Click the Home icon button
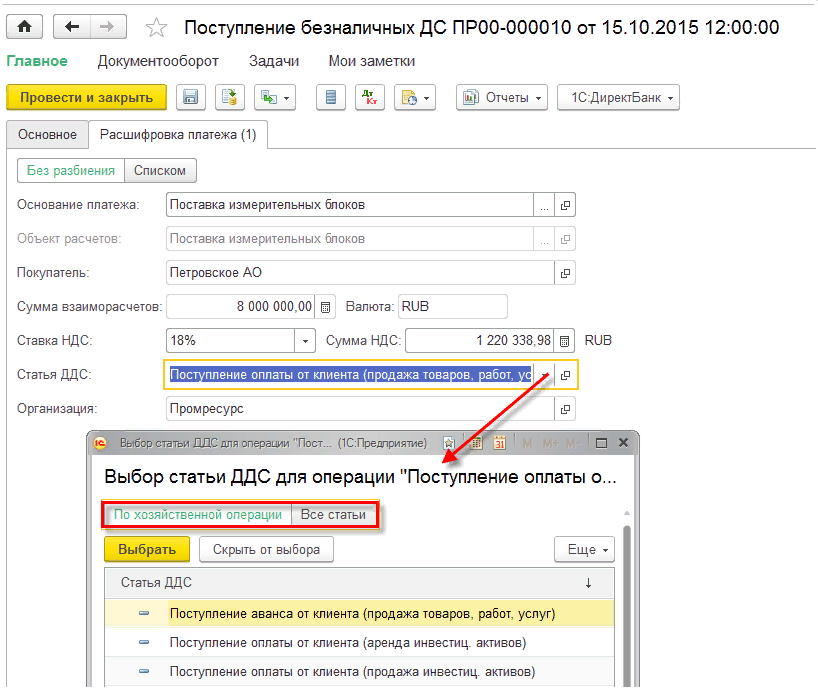The width and height of the screenshot is (818, 689). (x=24, y=27)
